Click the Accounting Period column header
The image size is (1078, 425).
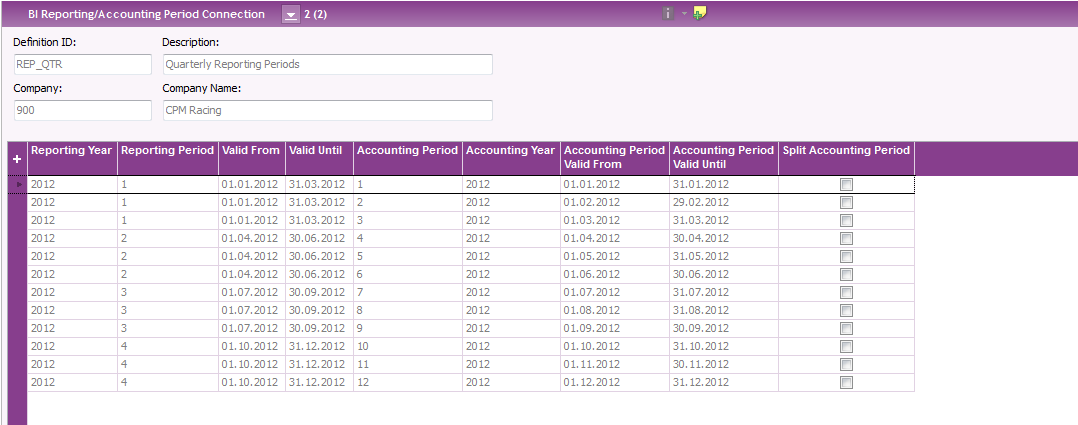(407, 150)
